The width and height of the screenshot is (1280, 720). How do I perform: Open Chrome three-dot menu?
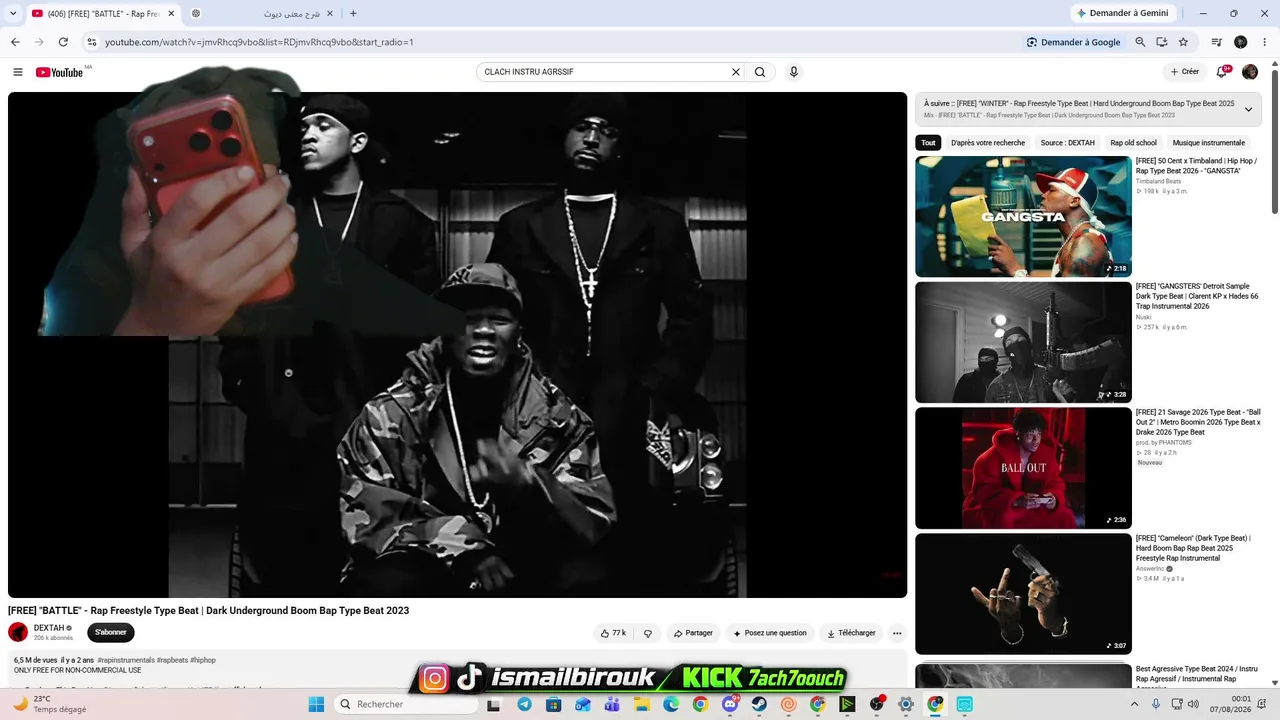pyautogui.click(x=1264, y=42)
